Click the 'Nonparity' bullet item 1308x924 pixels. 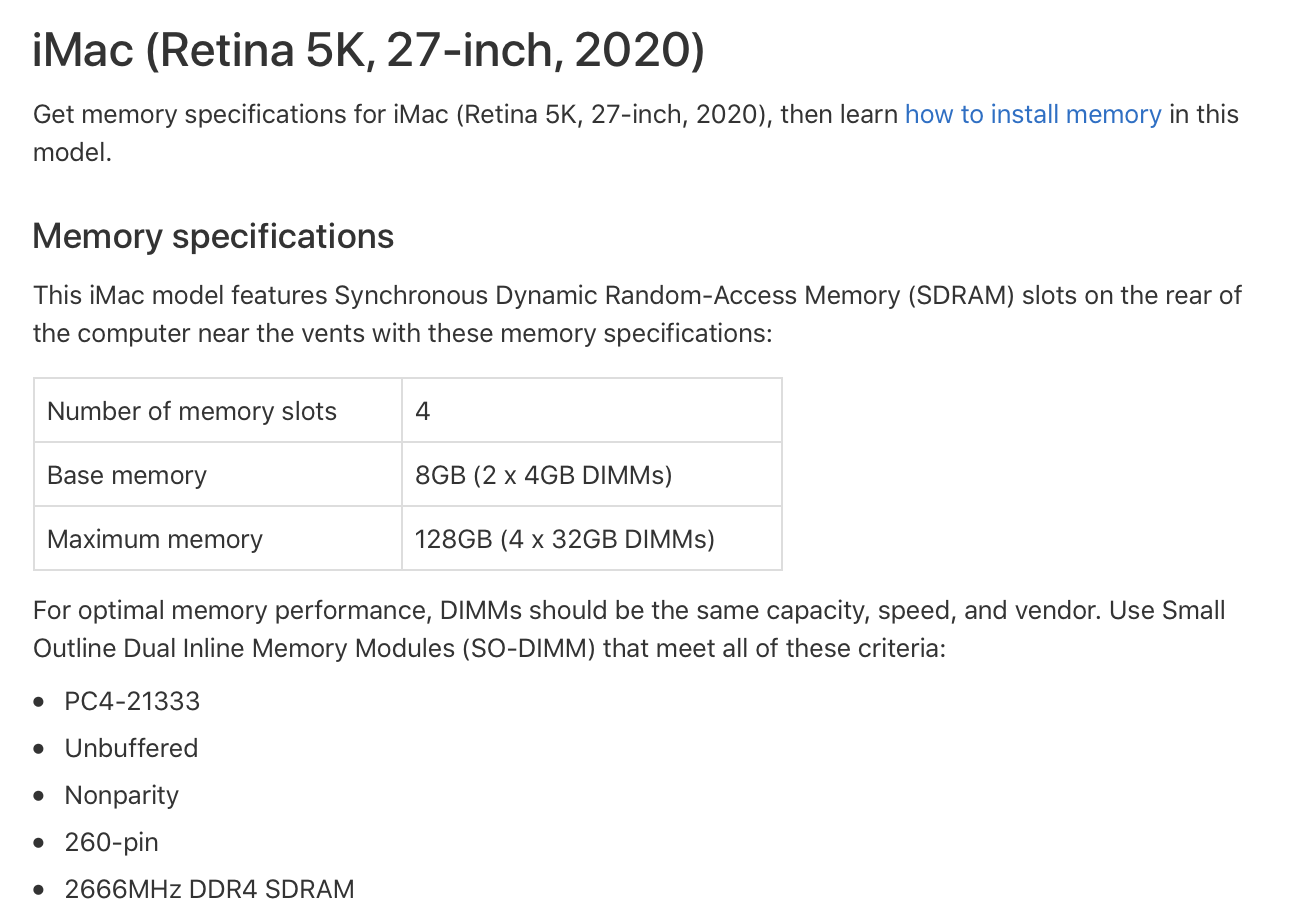(121, 795)
